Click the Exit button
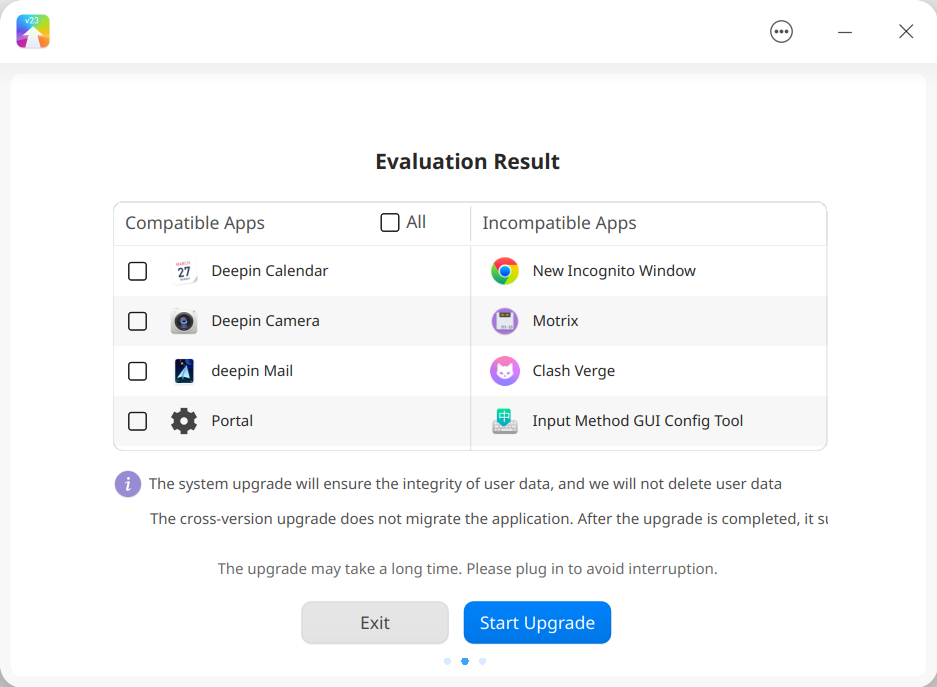Screen dimensions: 937x687 pyautogui.click(x=375, y=622)
